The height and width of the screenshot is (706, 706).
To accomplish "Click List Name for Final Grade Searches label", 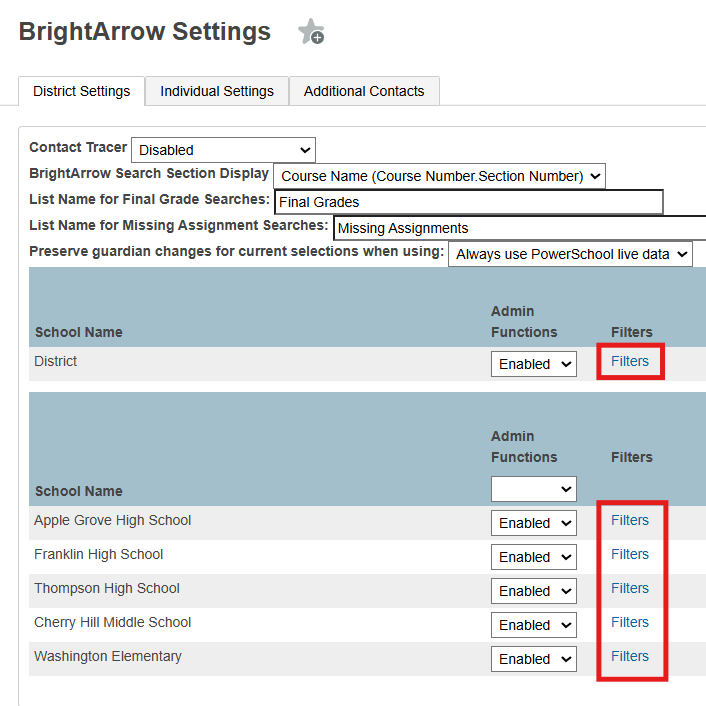I will [149, 199].
